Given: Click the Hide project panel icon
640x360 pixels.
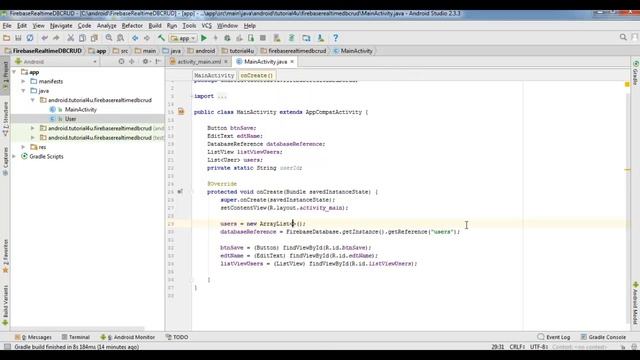Looking at the screenshot, I should tap(158, 62).
